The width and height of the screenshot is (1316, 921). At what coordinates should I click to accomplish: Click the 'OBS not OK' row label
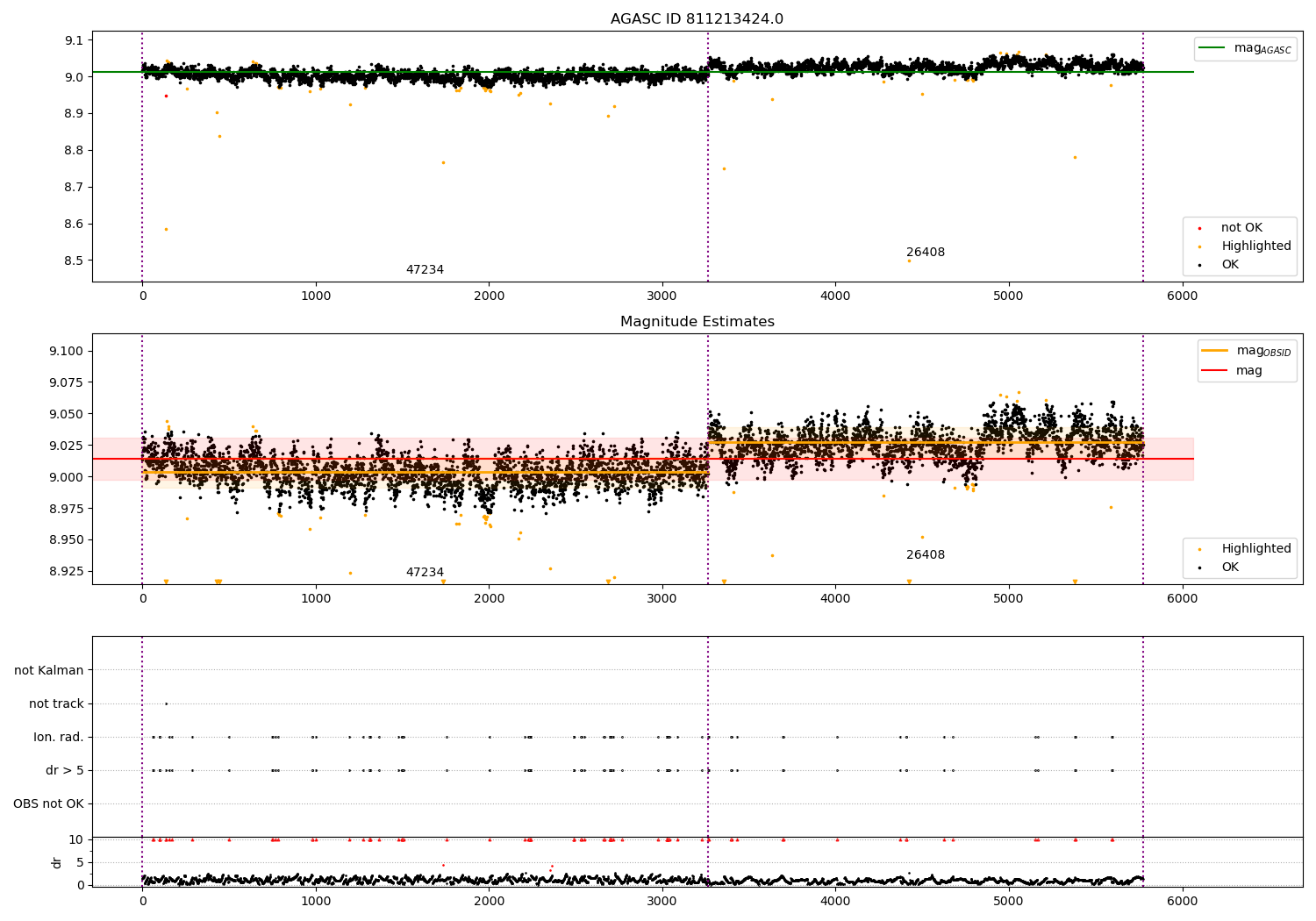tap(48, 804)
